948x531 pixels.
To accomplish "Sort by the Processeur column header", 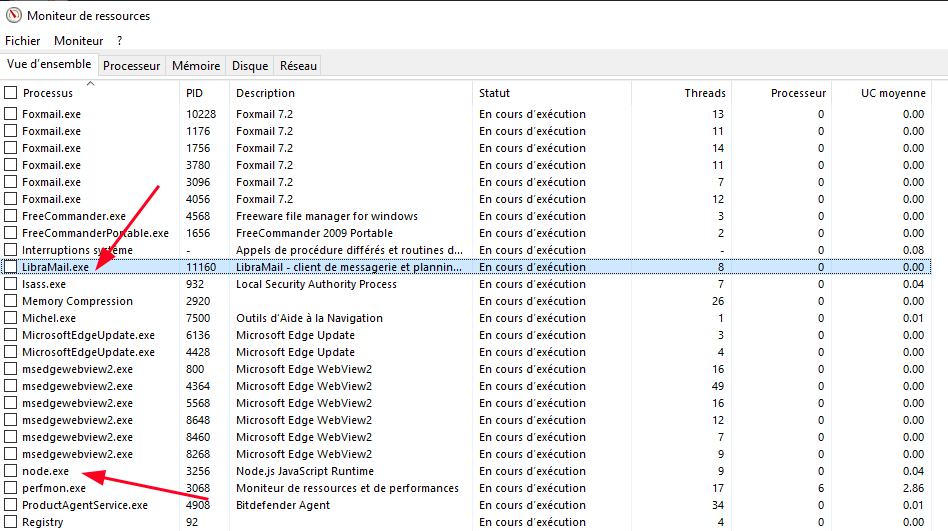I will 798,93.
